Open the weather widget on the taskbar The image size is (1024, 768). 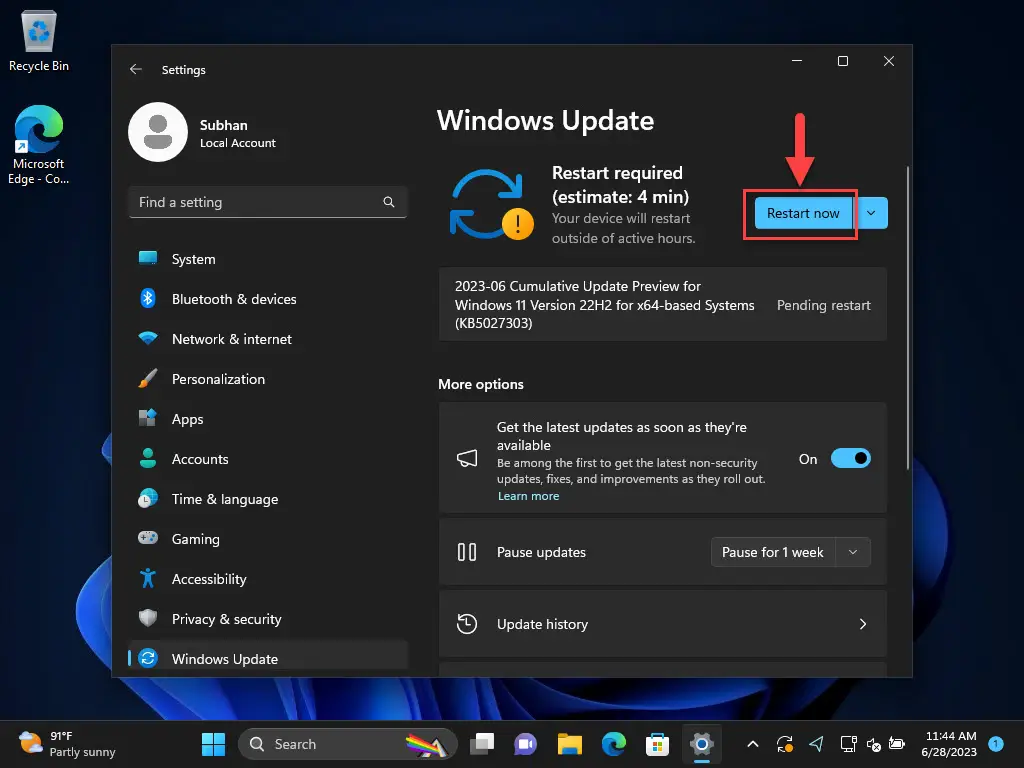click(67, 744)
